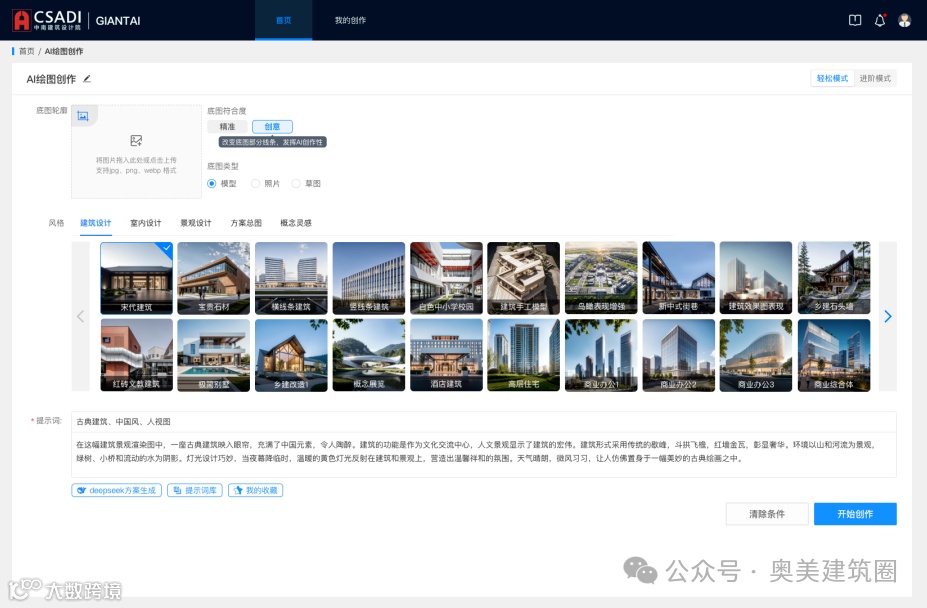Select the 商业综合体 style thumbnail
The image size is (927, 608).
pyautogui.click(x=834, y=355)
